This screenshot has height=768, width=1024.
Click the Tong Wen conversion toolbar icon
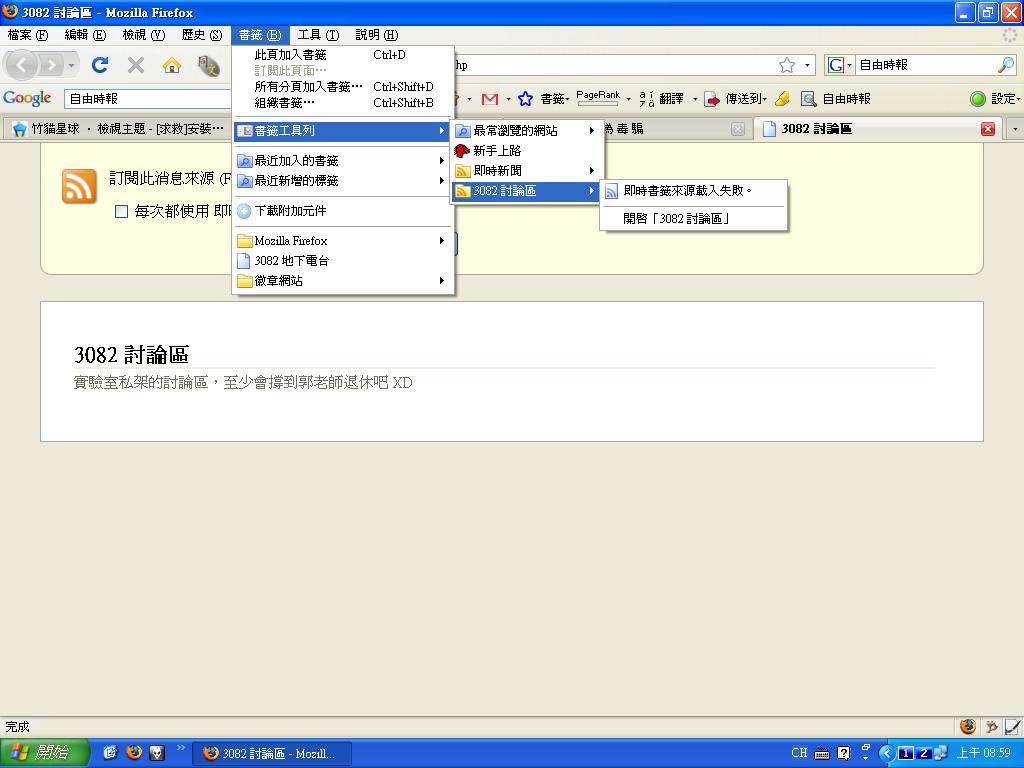(208, 65)
